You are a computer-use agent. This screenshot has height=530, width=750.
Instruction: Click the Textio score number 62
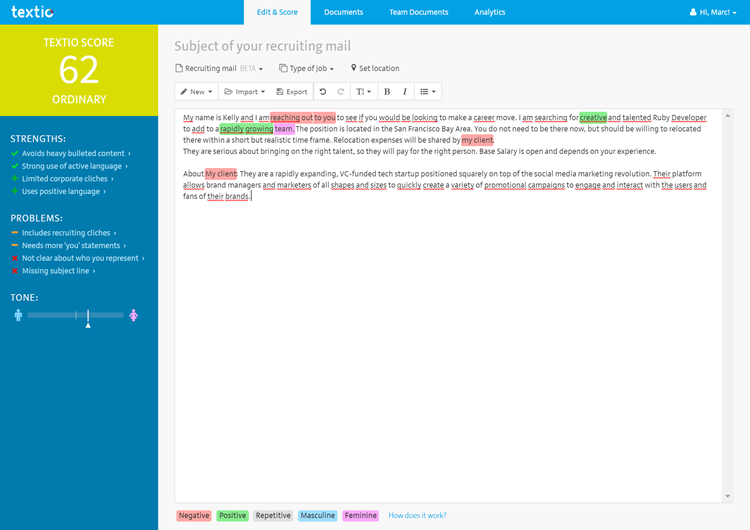point(79,70)
